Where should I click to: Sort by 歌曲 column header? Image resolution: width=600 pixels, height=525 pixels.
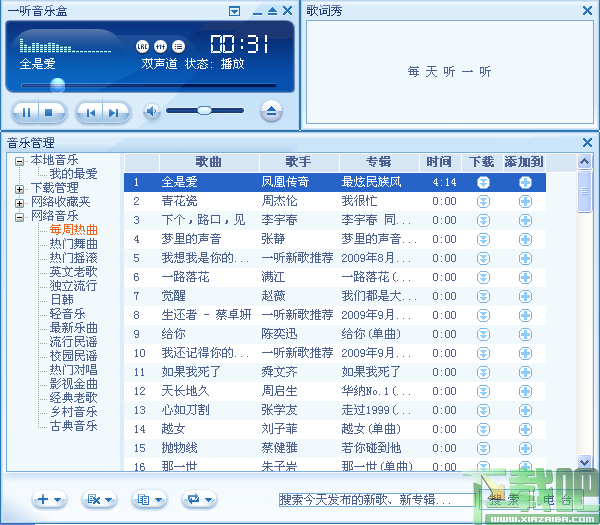[x=209, y=162]
